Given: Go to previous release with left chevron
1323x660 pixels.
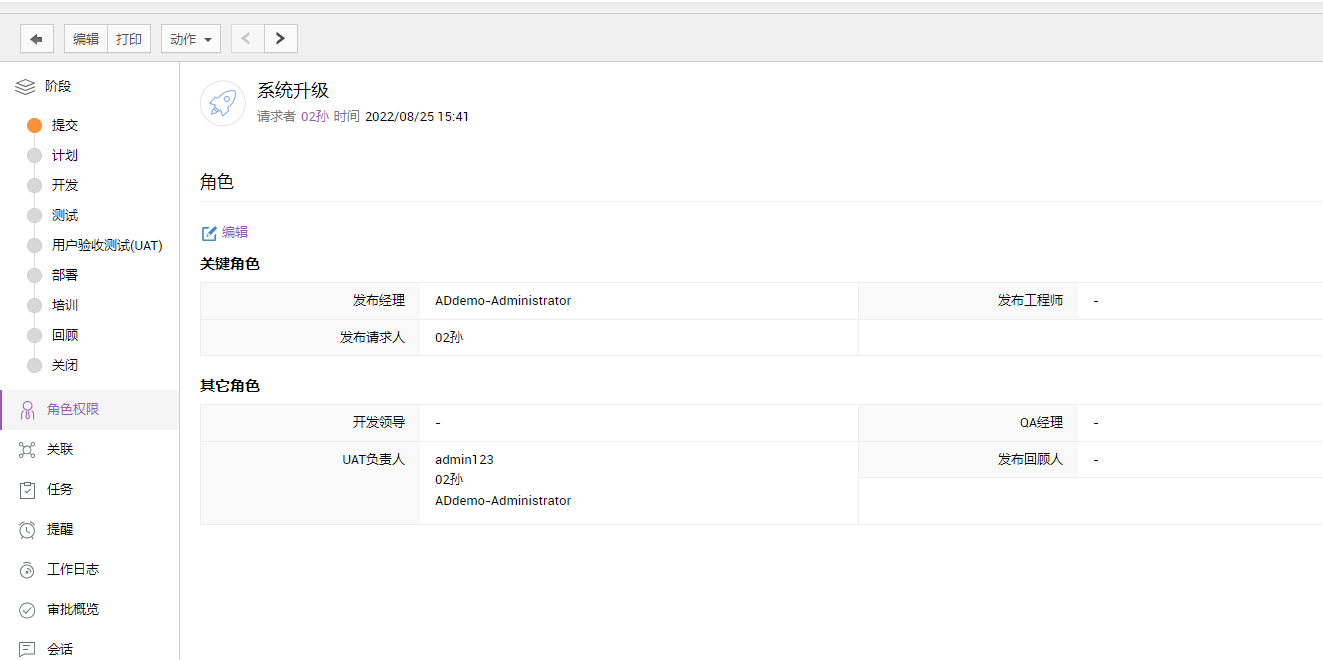Looking at the screenshot, I should [x=247, y=39].
